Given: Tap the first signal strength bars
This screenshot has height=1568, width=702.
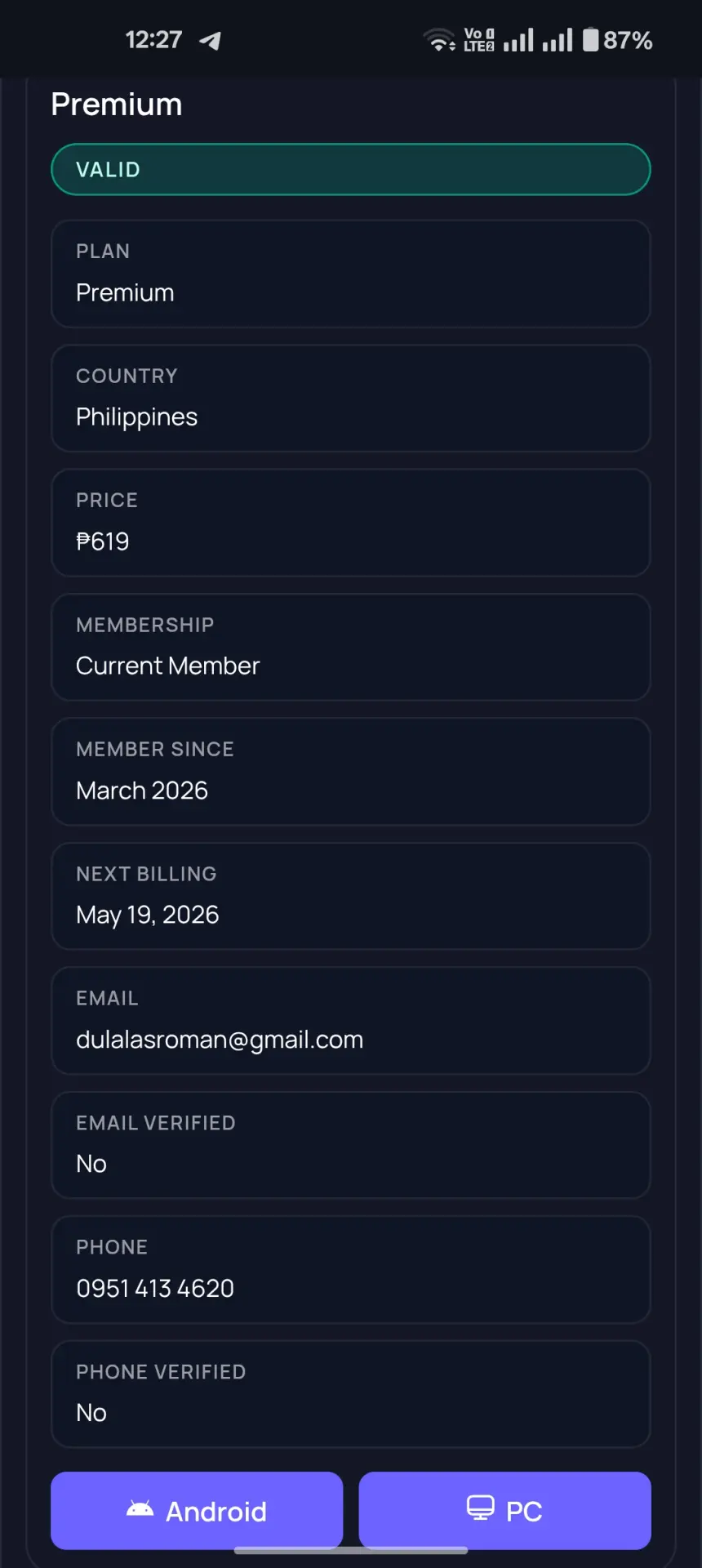Looking at the screenshot, I should click(x=518, y=39).
